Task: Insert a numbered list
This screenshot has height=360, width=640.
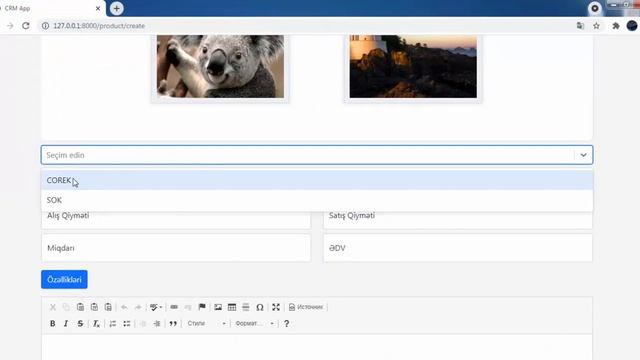Action: coord(113,323)
